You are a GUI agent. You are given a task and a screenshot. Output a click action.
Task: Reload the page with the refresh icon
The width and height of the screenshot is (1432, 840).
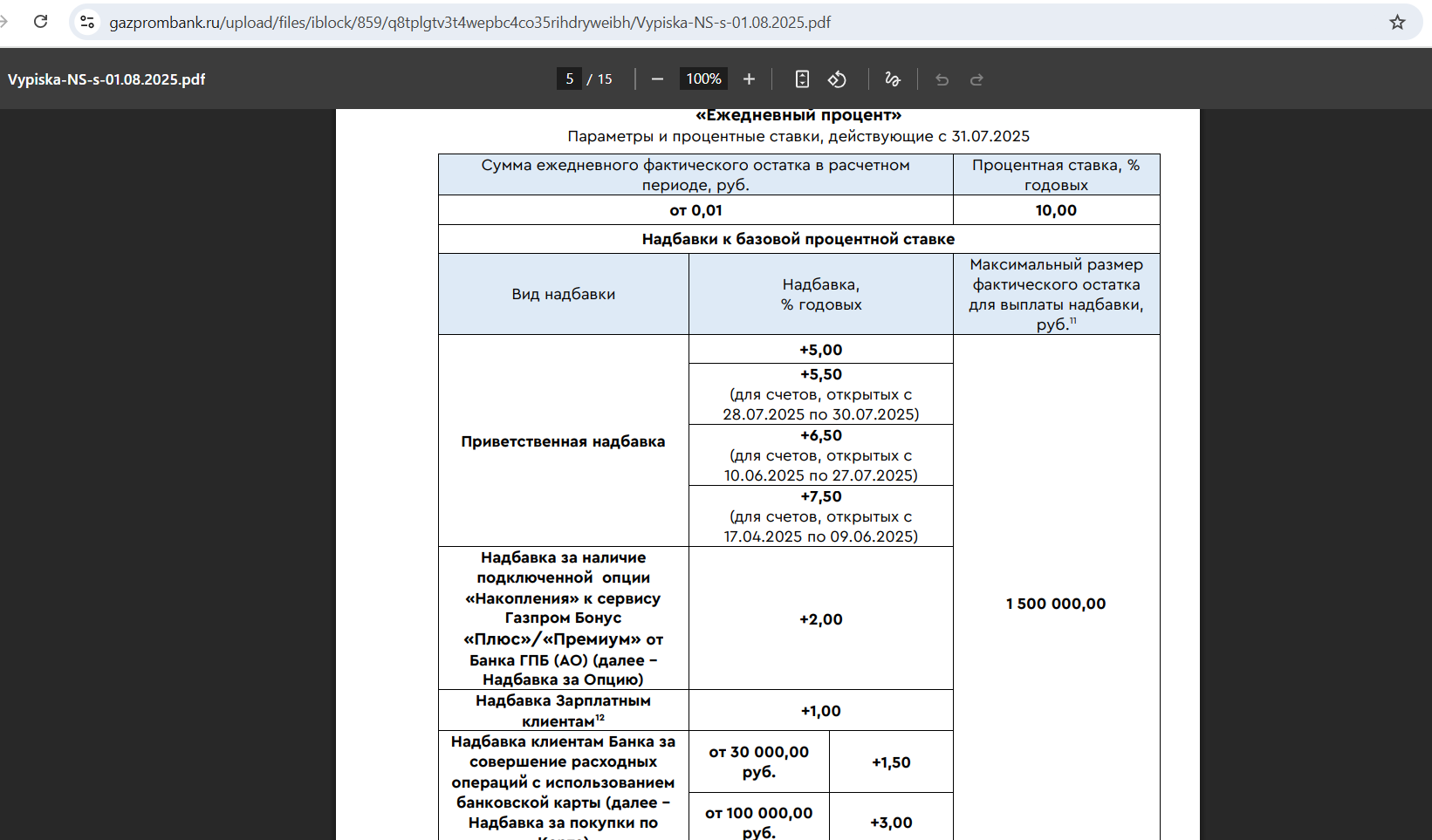coord(40,22)
